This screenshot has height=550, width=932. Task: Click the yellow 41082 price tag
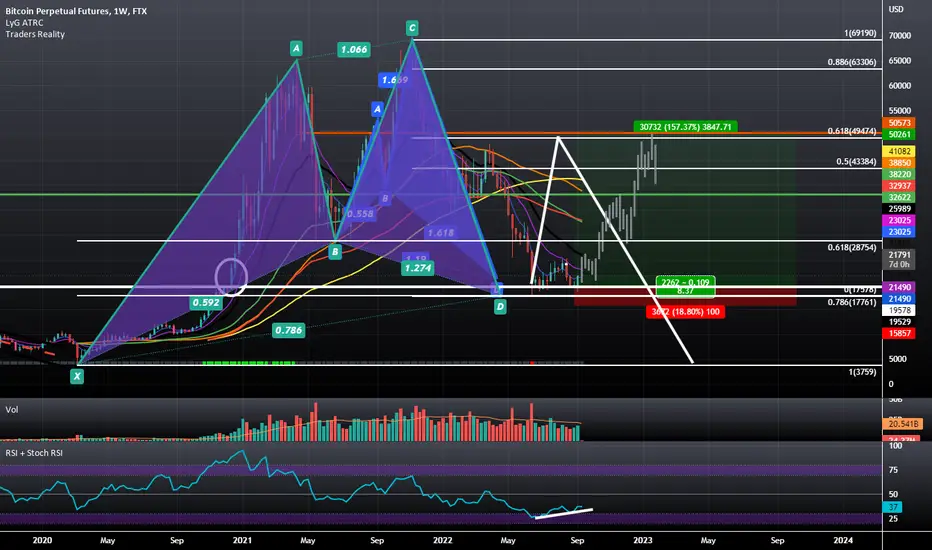[899, 152]
